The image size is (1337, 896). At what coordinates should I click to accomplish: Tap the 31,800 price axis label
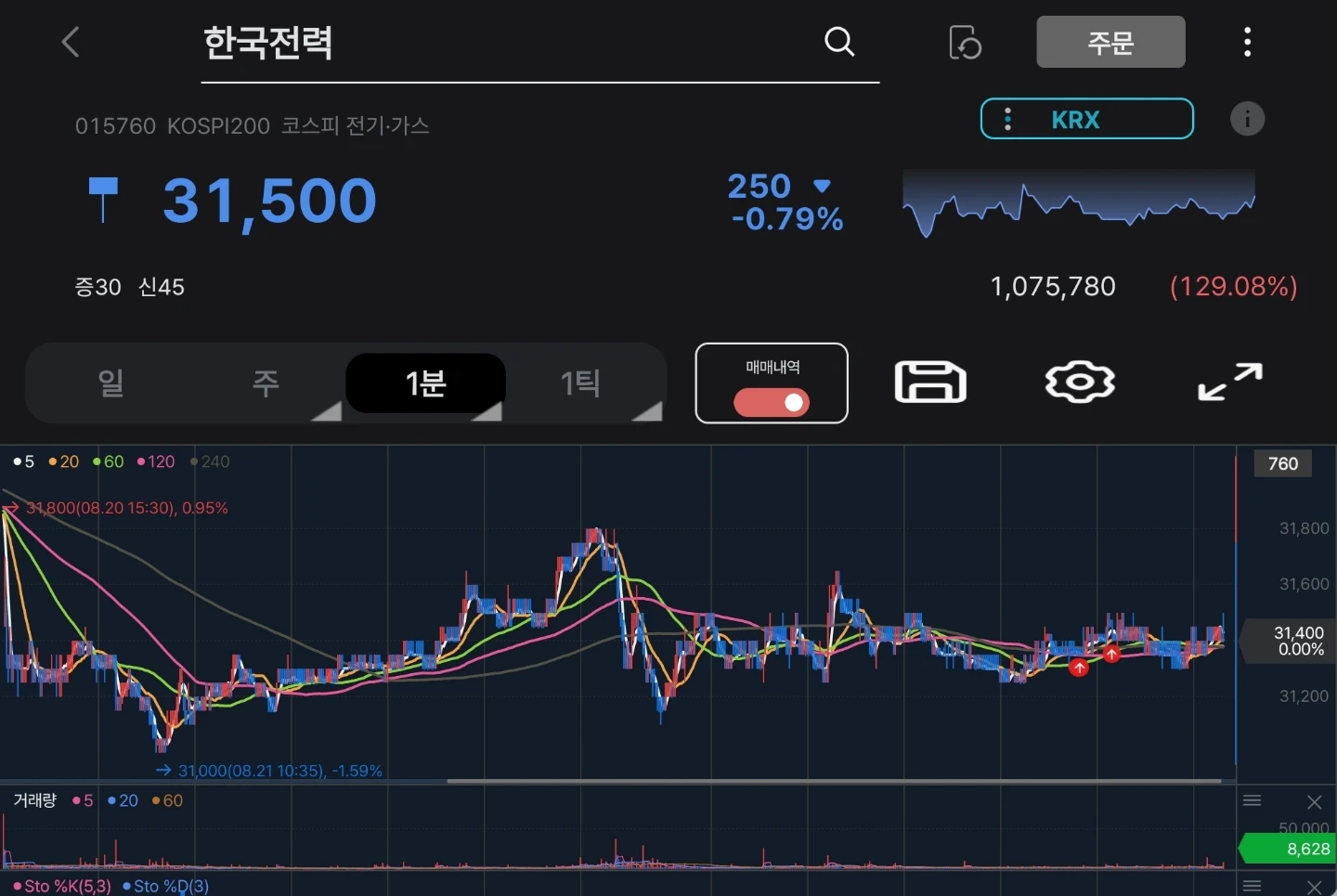pyautogui.click(x=1304, y=528)
